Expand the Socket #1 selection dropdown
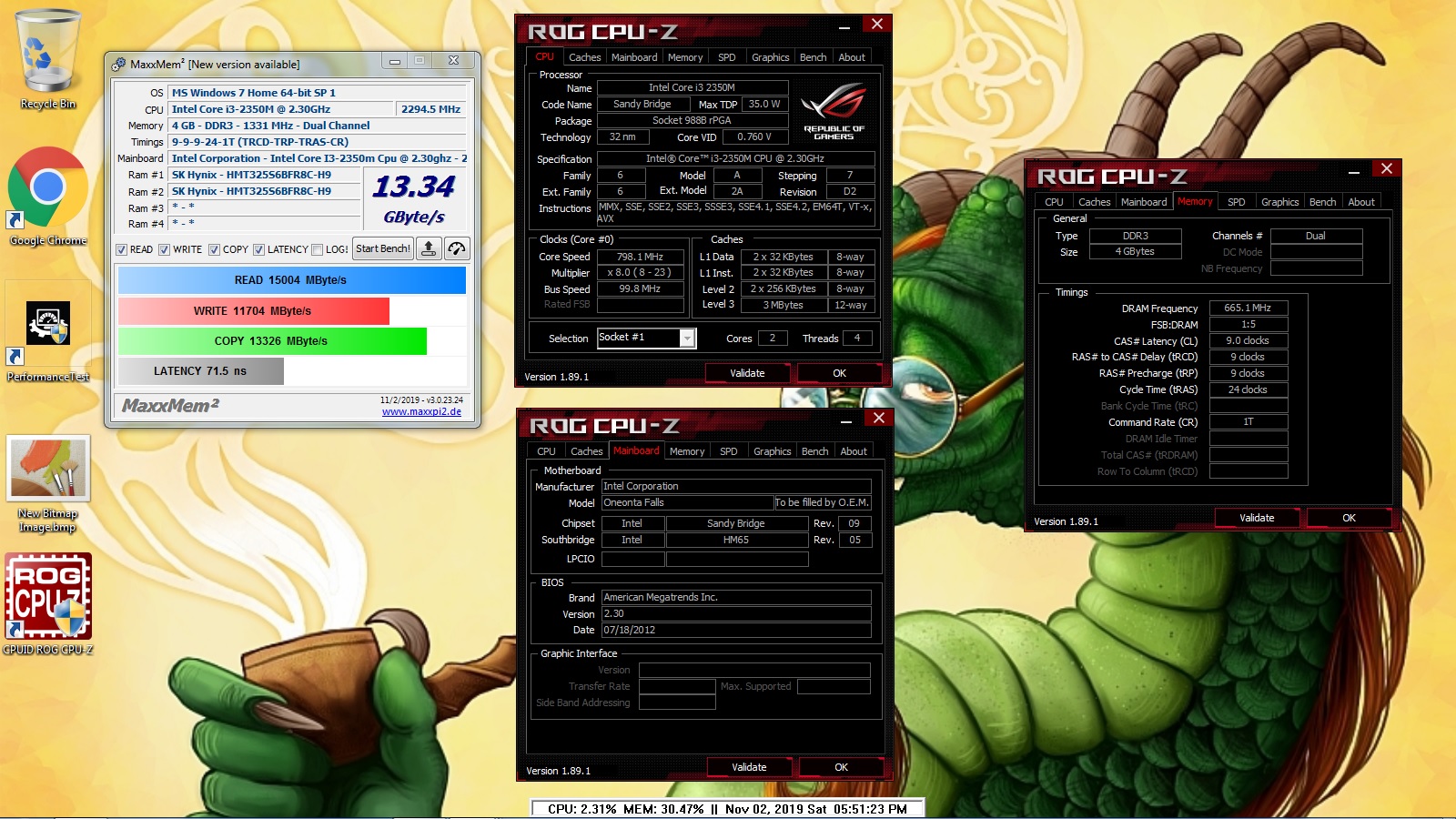Image resolution: width=1456 pixels, height=819 pixels. [x=687, y=339]
